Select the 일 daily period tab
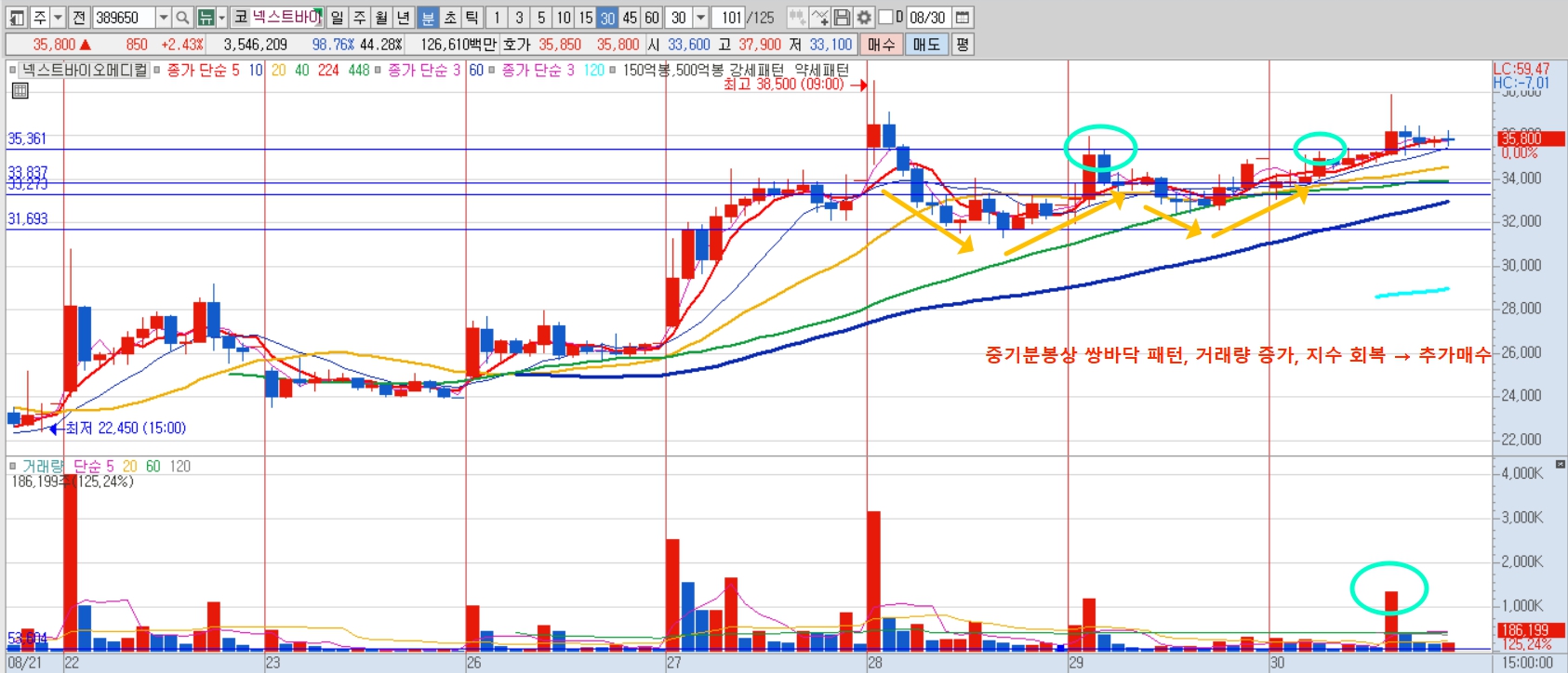The image size is (1568, 673). 337,18
